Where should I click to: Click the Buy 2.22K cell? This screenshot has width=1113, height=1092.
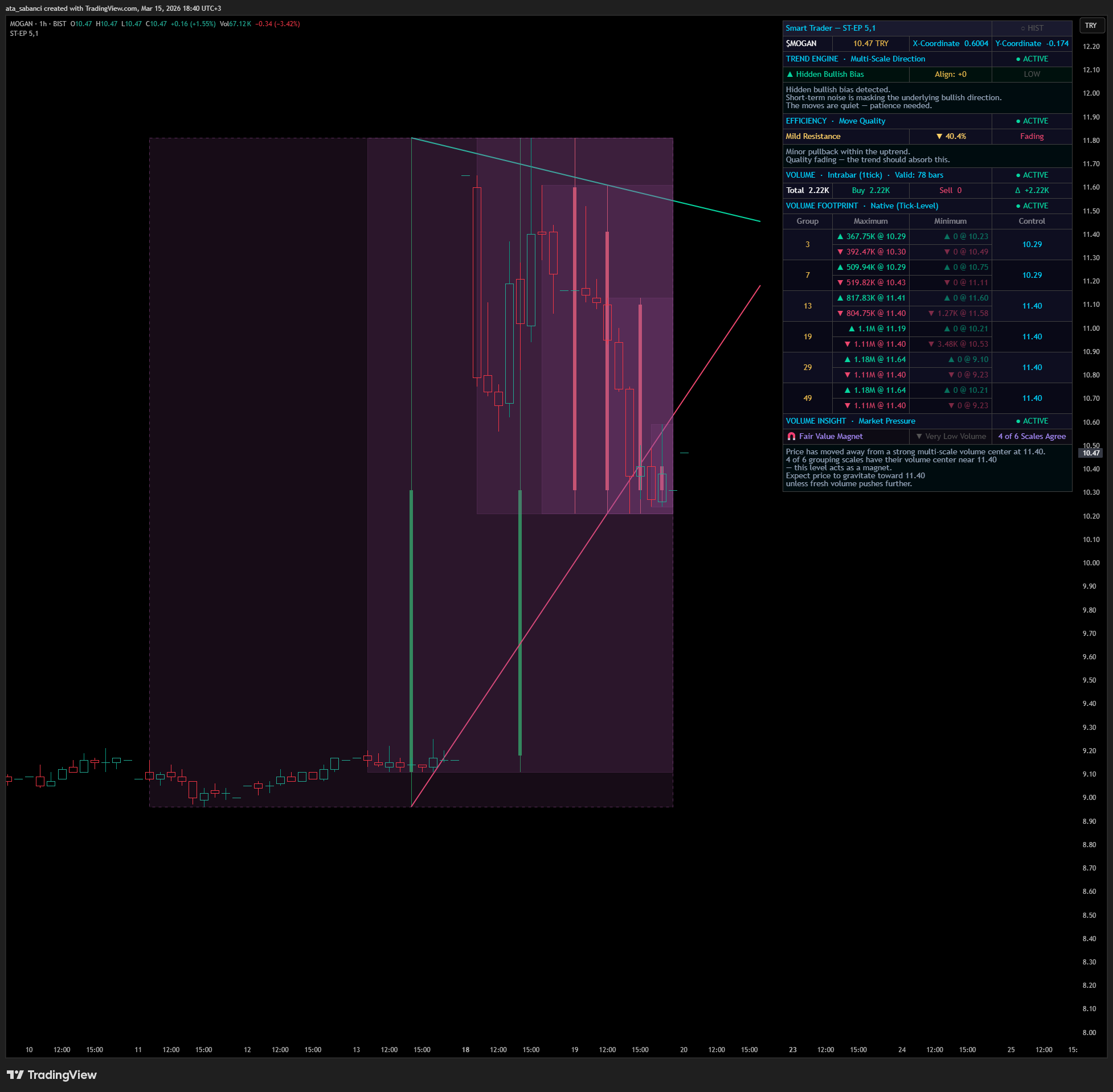tap(870, 190)
